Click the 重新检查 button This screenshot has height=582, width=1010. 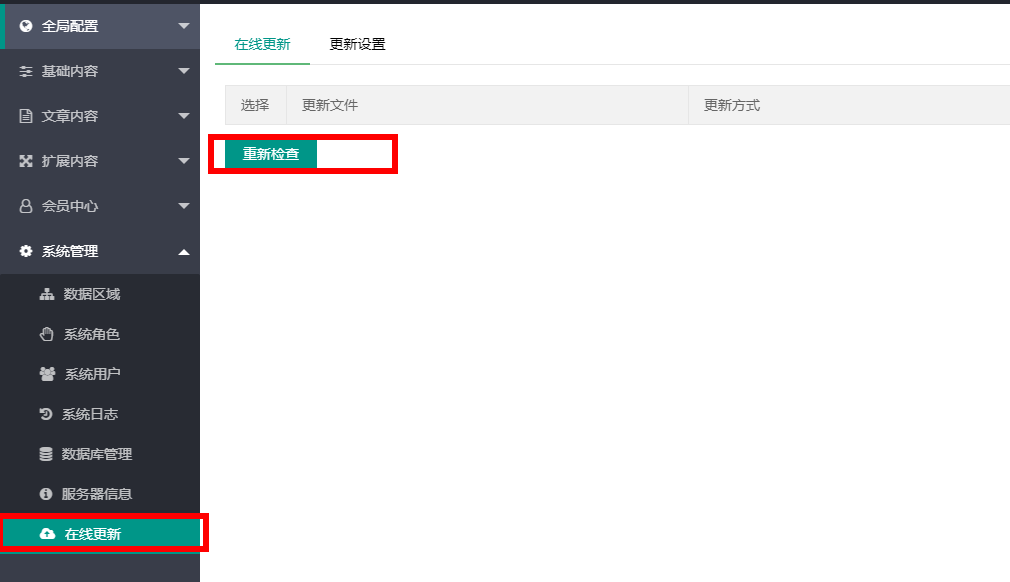[271, 154]
